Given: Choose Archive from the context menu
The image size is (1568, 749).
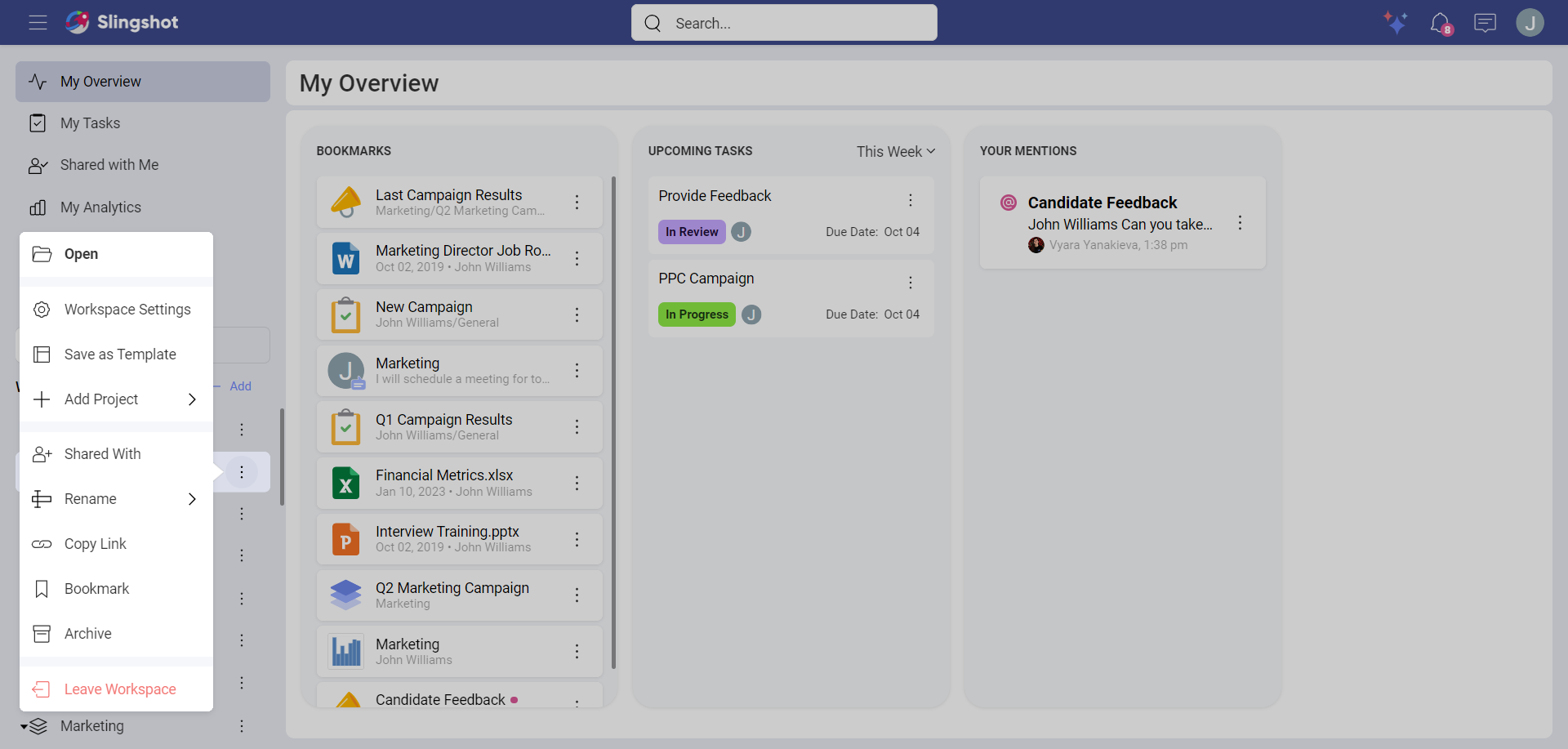Looking at the screenshot, I should [x=116, y=634].
